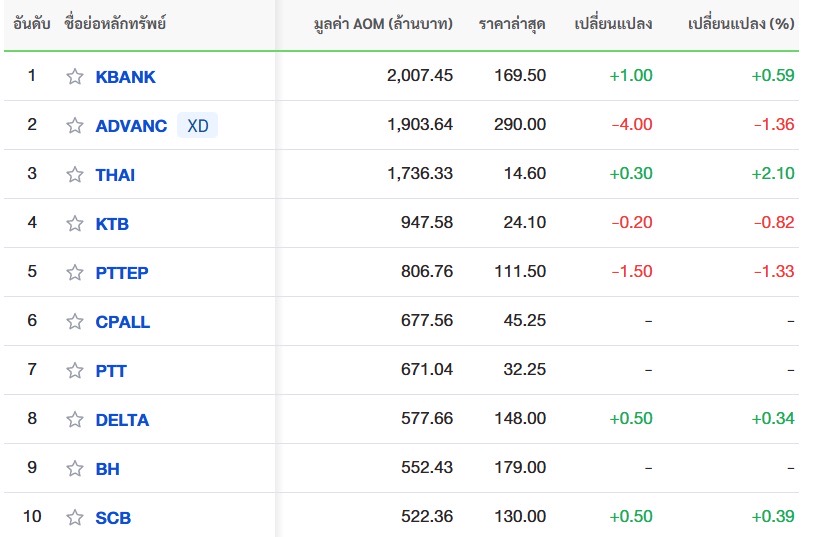Image resolution: width=813 pixels, height=537 pixels.
Task: Open the KBANK stock link
Action: coord(126,77)
